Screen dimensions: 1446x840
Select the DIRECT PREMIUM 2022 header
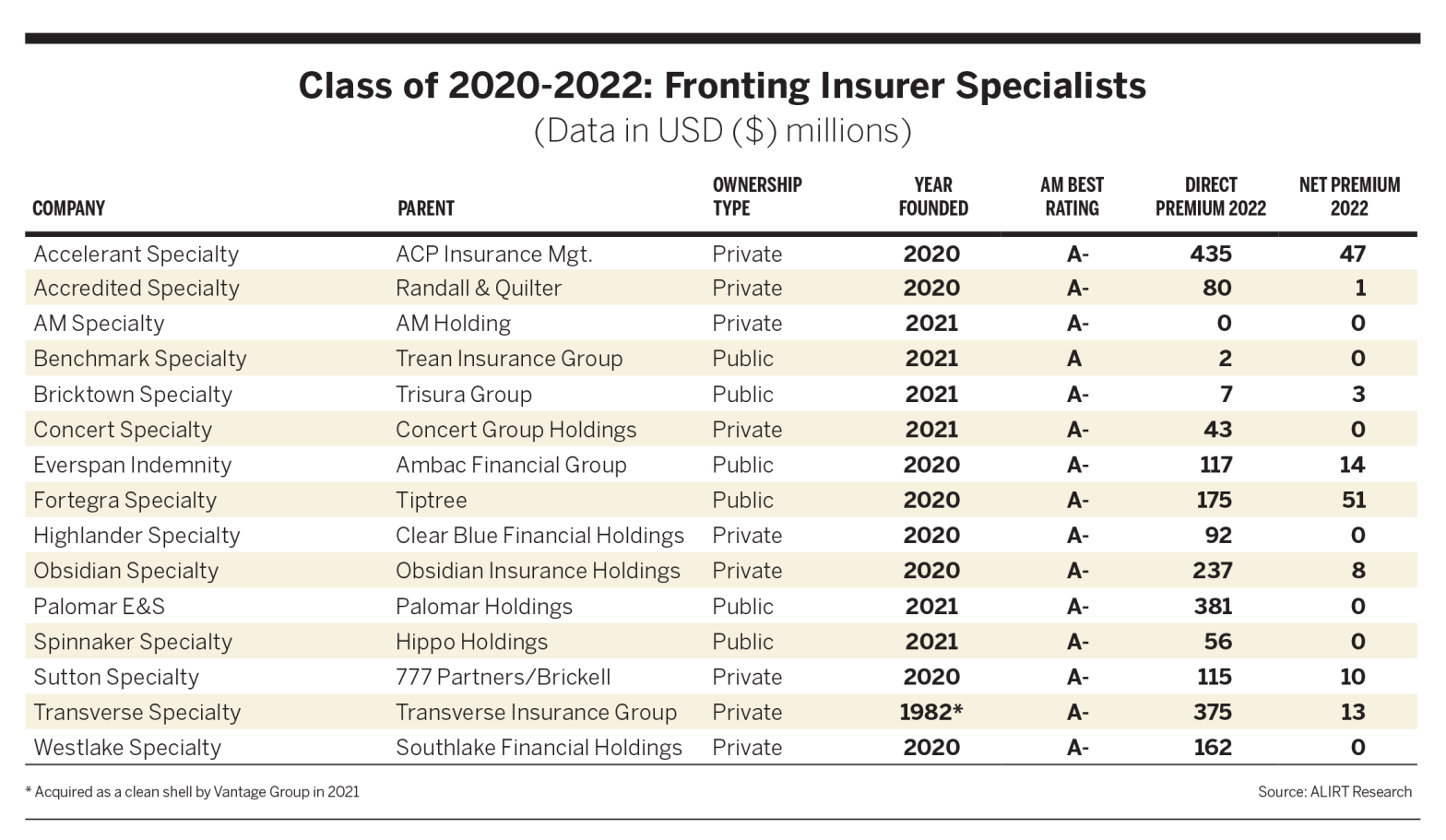pyautogui.click(x=1210, y=196)
